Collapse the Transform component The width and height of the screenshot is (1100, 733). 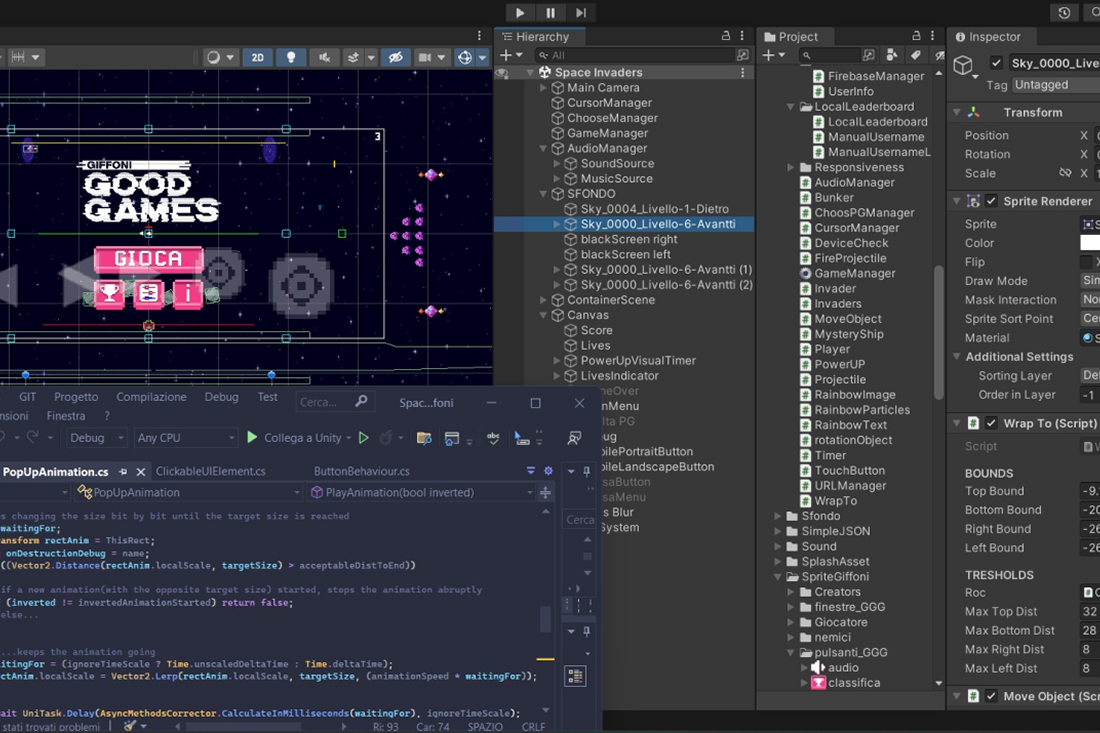pos(956,112)
